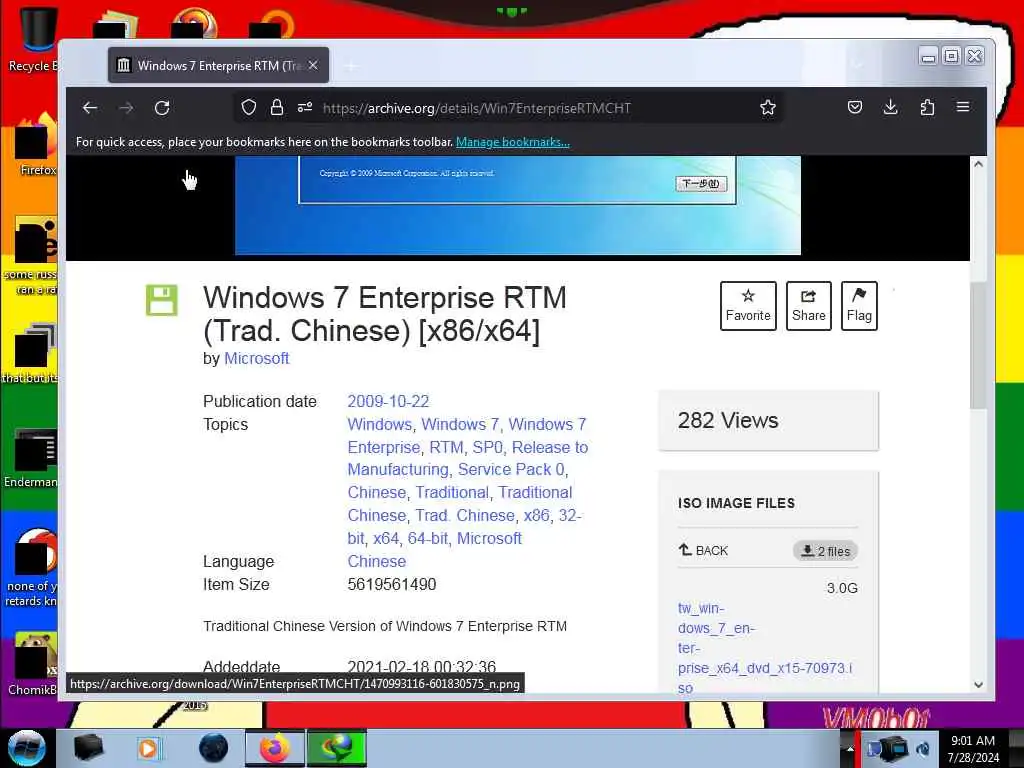Screen dimensions: 1024x768
Task: Click the green globe taskbar program icon
Action: pyautogui.click(x=337, y=748)
